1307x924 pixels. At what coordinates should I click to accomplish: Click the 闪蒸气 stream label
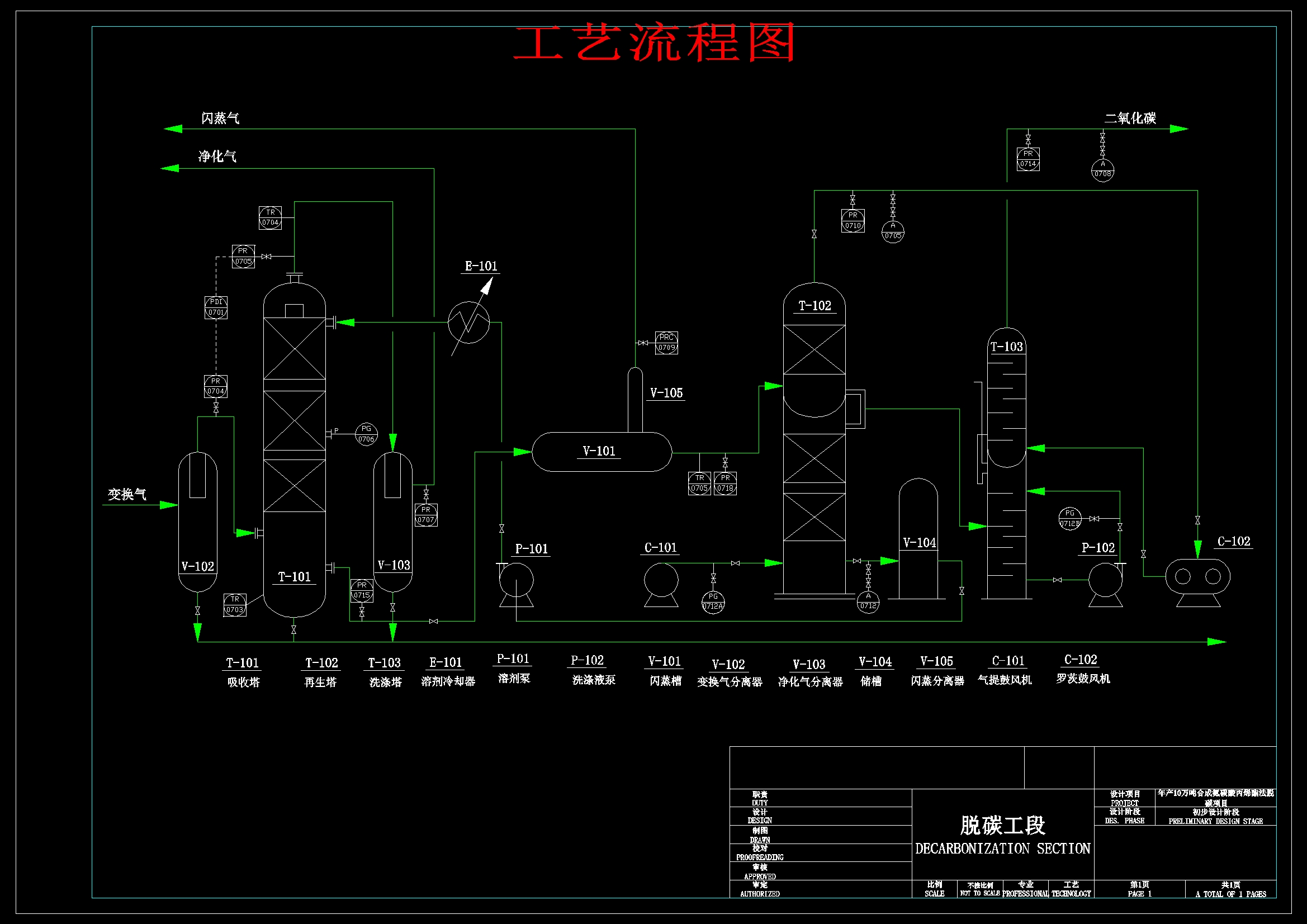[x=221, y=118]
